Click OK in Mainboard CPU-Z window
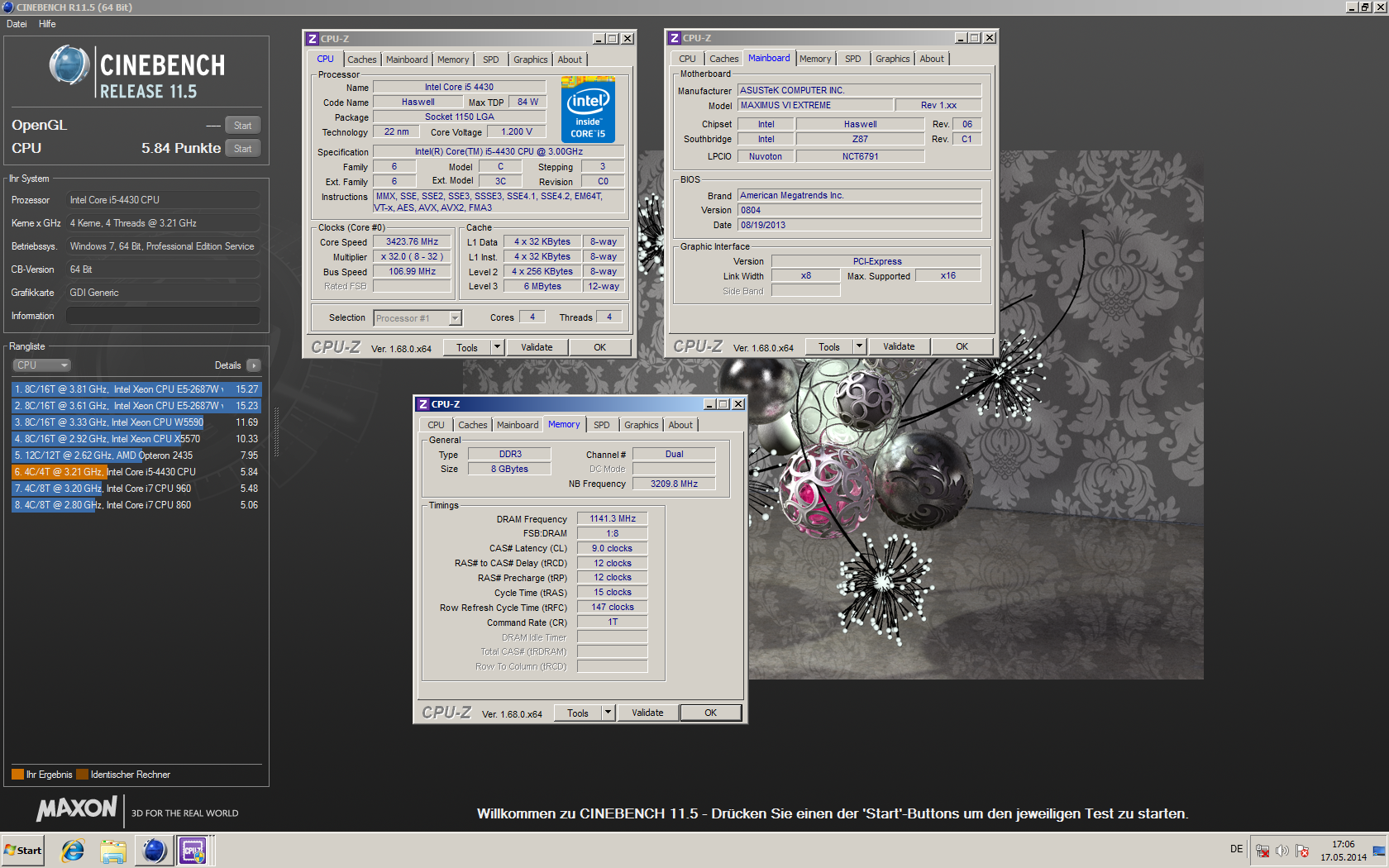The height and width of the screenshot is (868, 1389). [x=962, y=346]
